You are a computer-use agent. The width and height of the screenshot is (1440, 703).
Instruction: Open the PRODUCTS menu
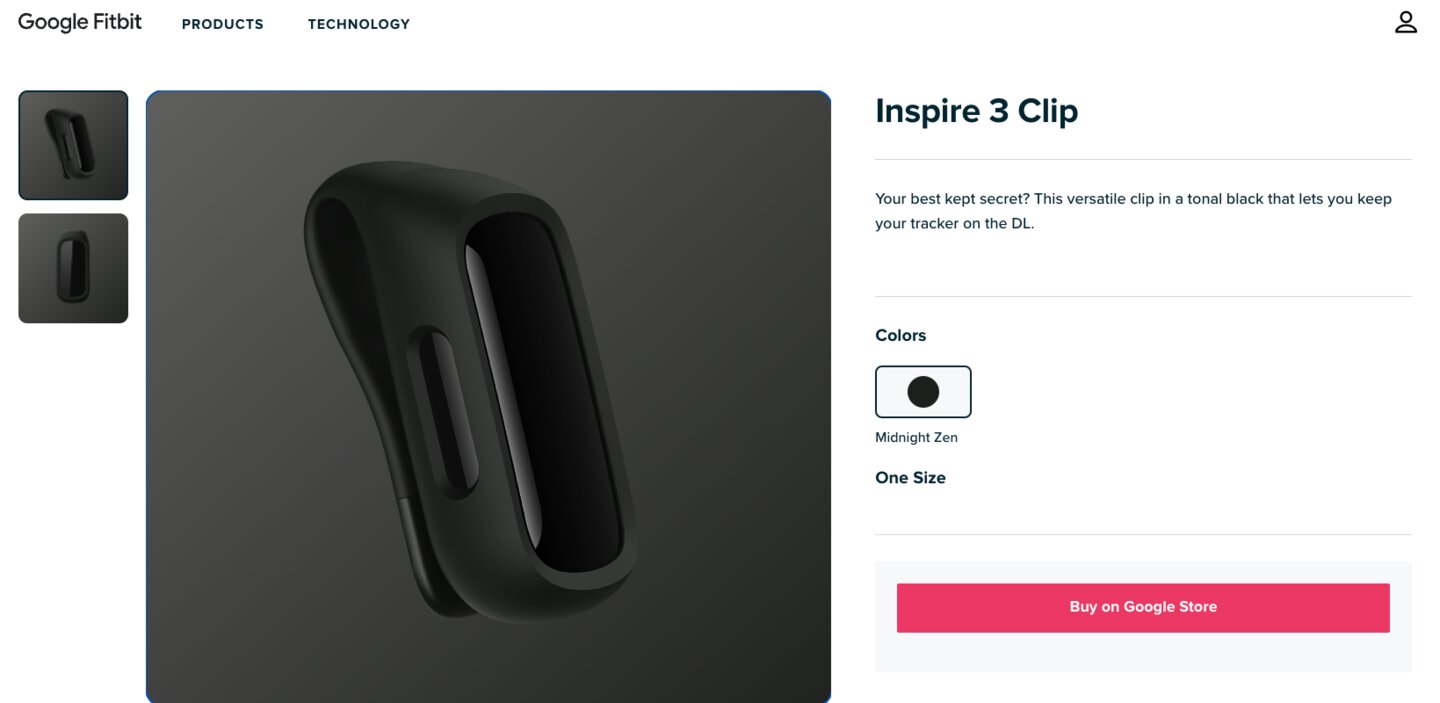tap(223, 24)
